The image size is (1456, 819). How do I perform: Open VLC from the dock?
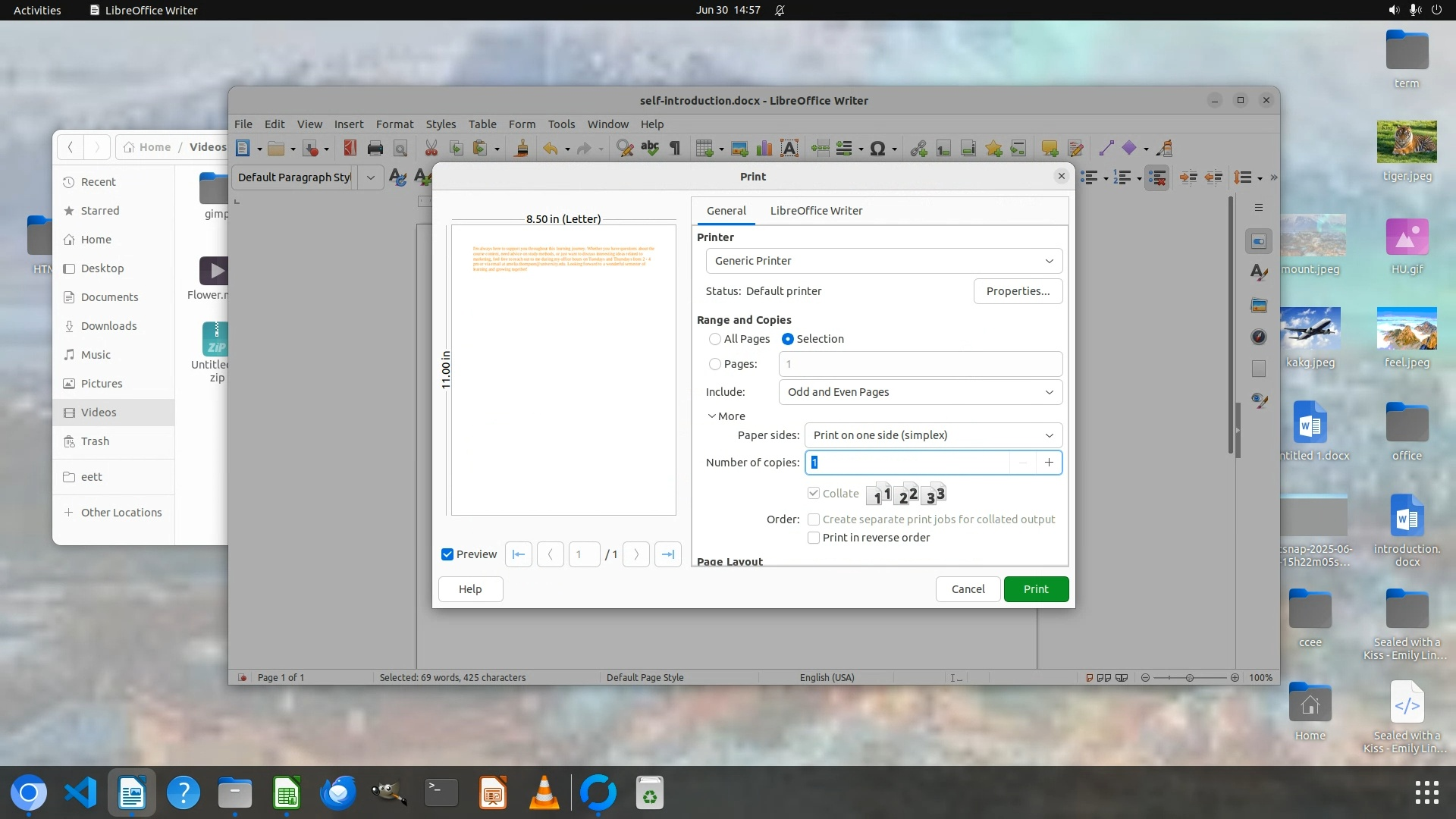544,793
